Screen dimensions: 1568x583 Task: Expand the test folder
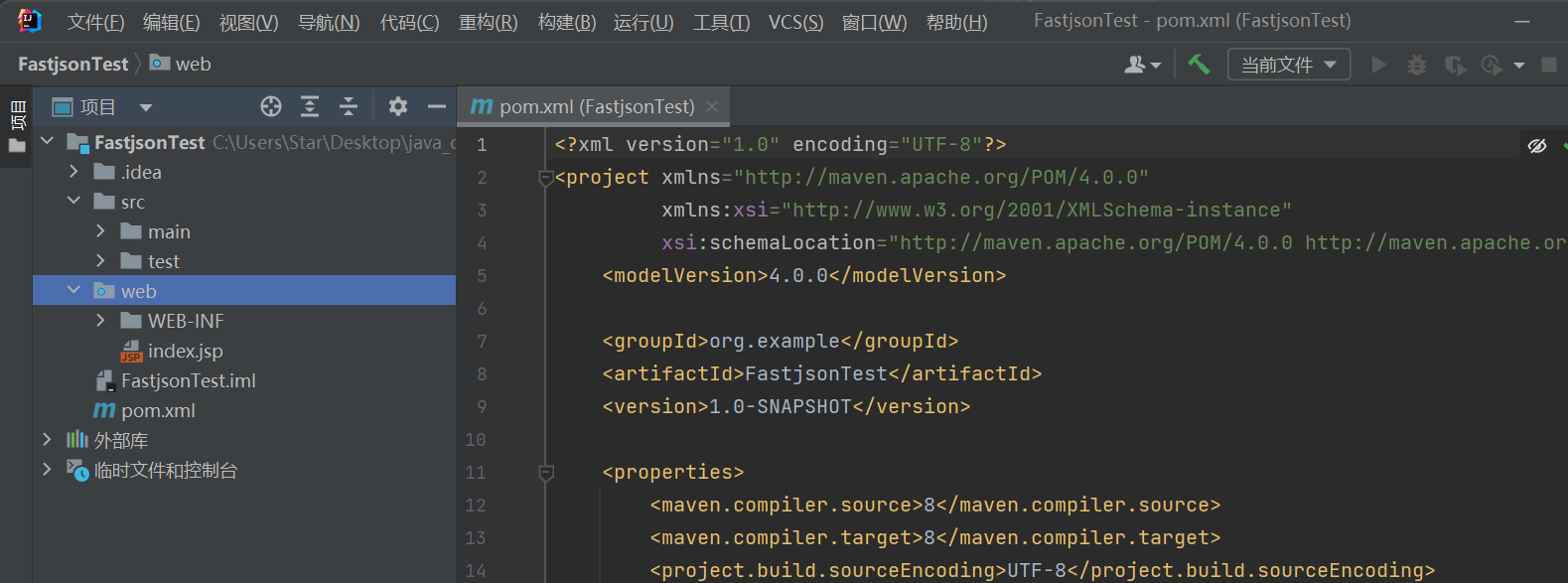point(100,261)
